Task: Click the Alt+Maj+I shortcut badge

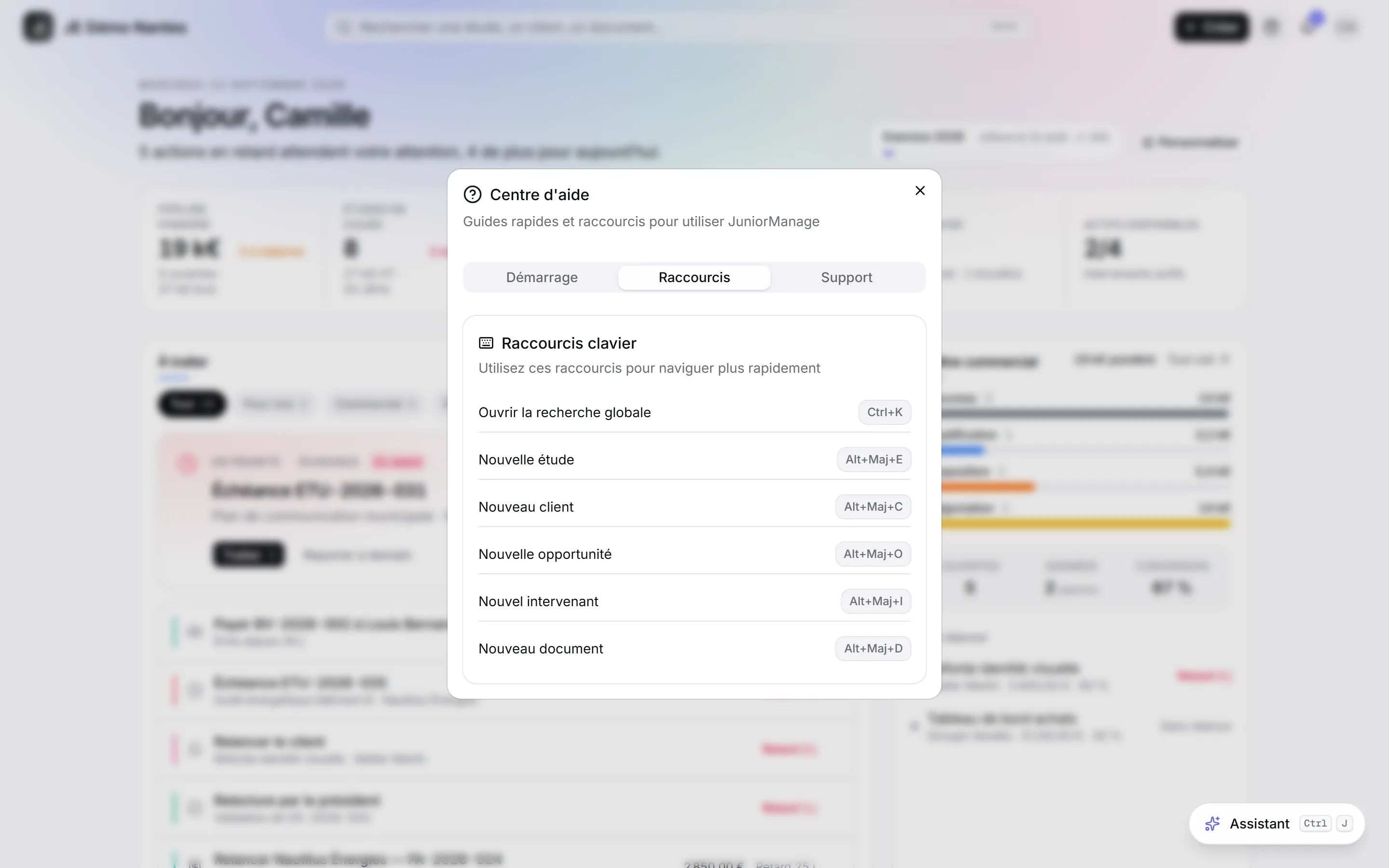Action: tap(876, 601)
